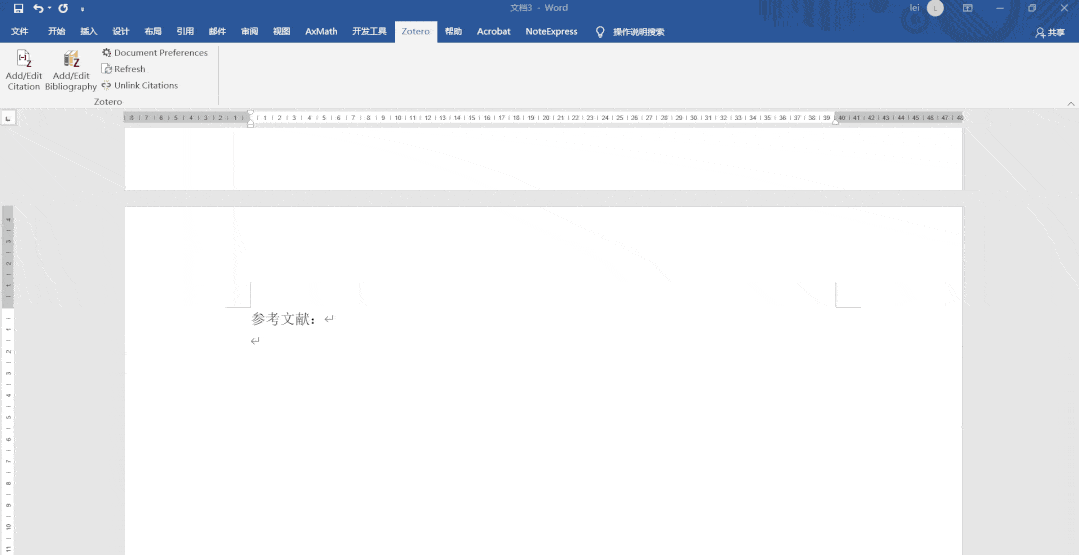Refresh Zotero citations
Image resolution: width=1079 pixels, height=555 pixels.
click(x=123, y=69)
